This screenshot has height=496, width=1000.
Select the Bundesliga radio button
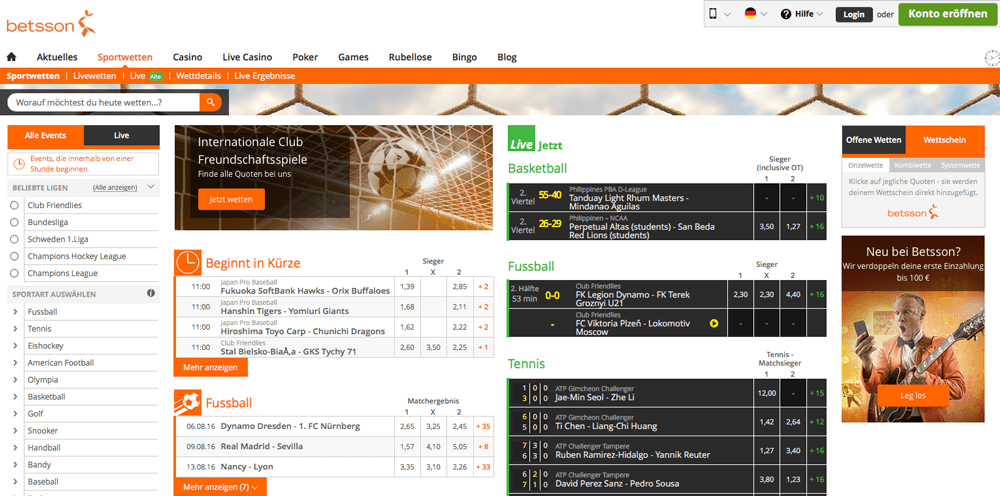point(15,222)
